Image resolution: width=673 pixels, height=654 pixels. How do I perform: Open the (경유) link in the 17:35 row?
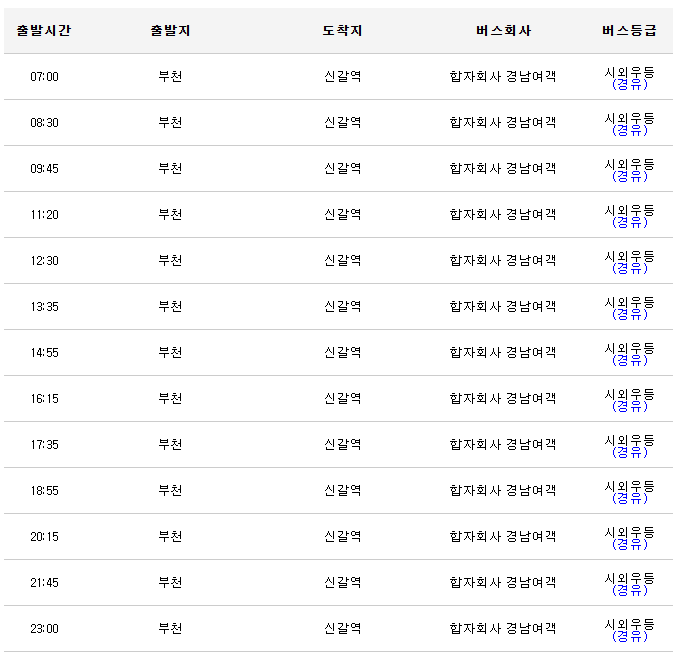tap(630, 452)
